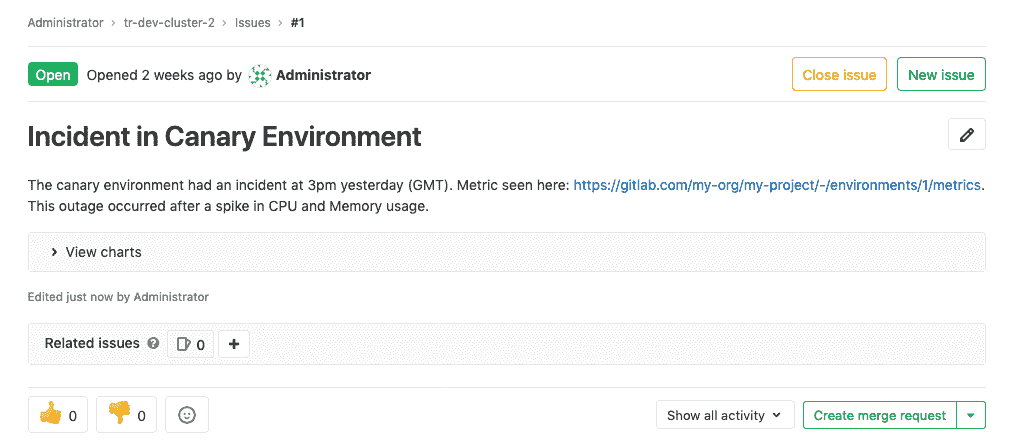Click the New issue button
Screen dimensions: 1013x440
pos(941,75)
